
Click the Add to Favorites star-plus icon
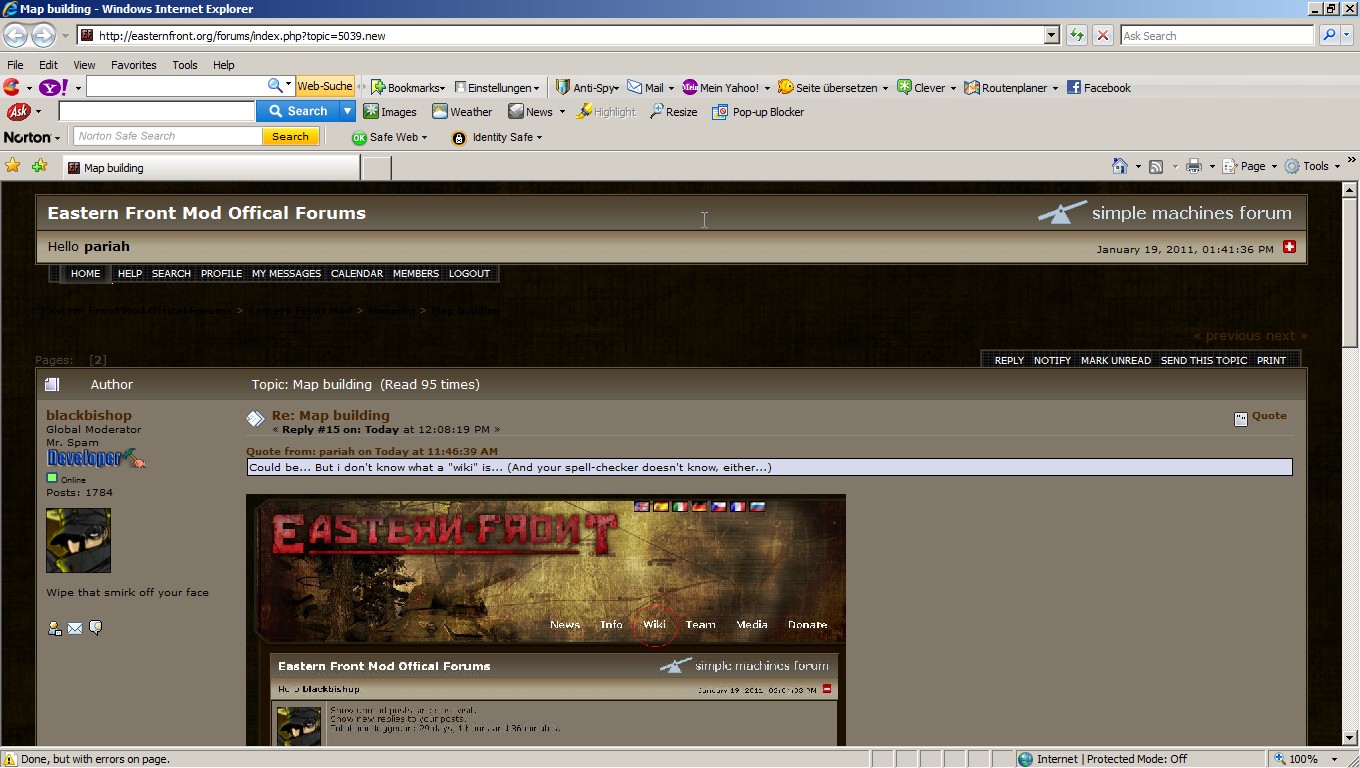pos(39,166)
